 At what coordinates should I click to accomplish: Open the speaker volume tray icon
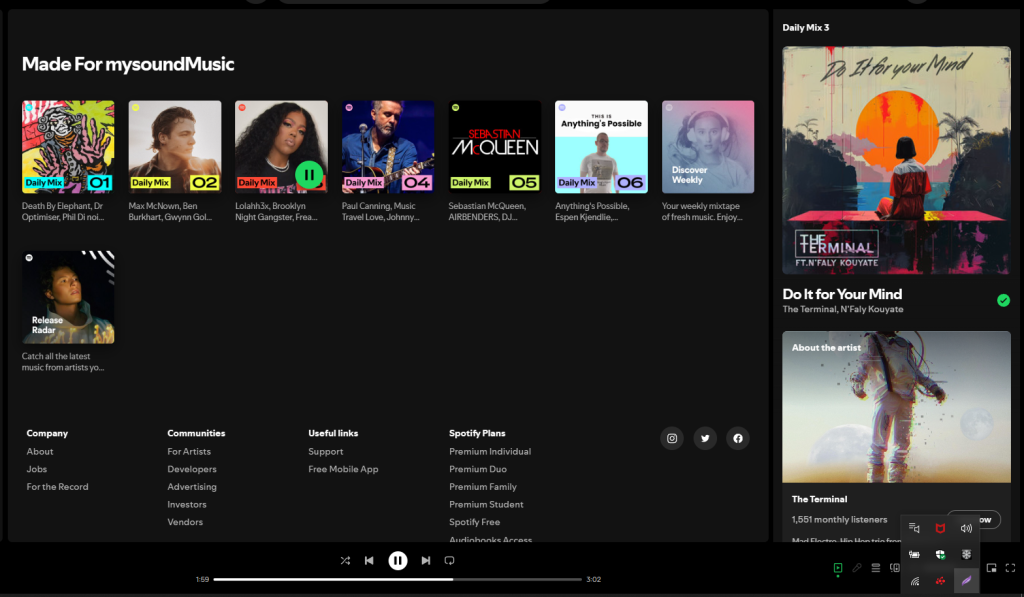pyautogui.click(x=966, y=528)
